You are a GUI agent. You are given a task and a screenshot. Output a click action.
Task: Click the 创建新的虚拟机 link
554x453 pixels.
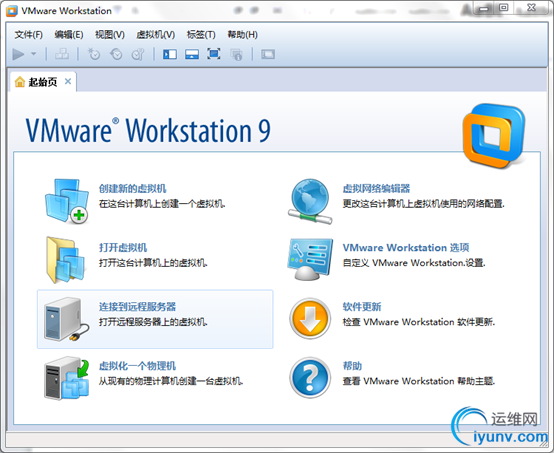(132, 188)
